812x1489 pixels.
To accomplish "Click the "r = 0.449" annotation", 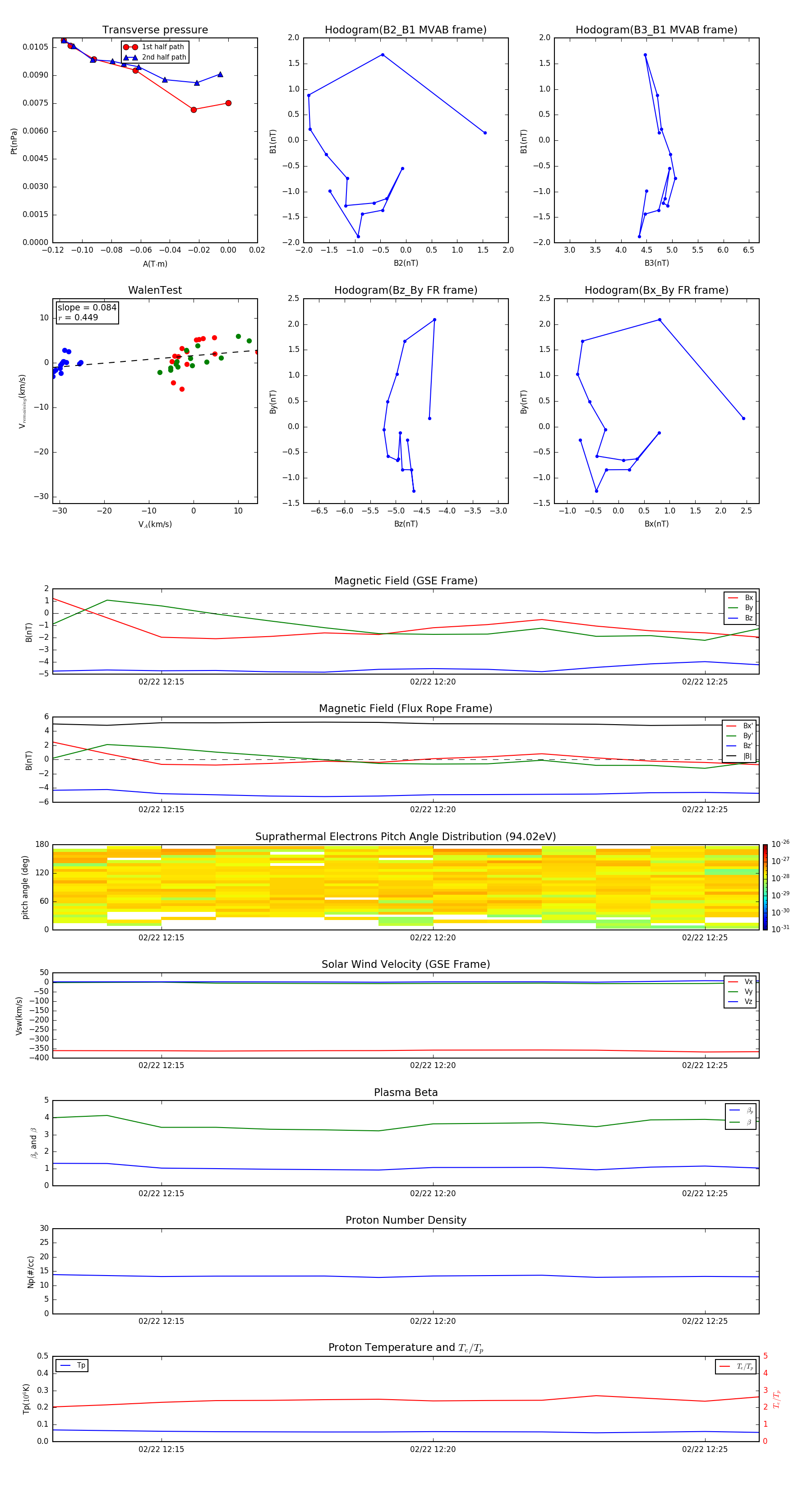I will pos(78,317).
